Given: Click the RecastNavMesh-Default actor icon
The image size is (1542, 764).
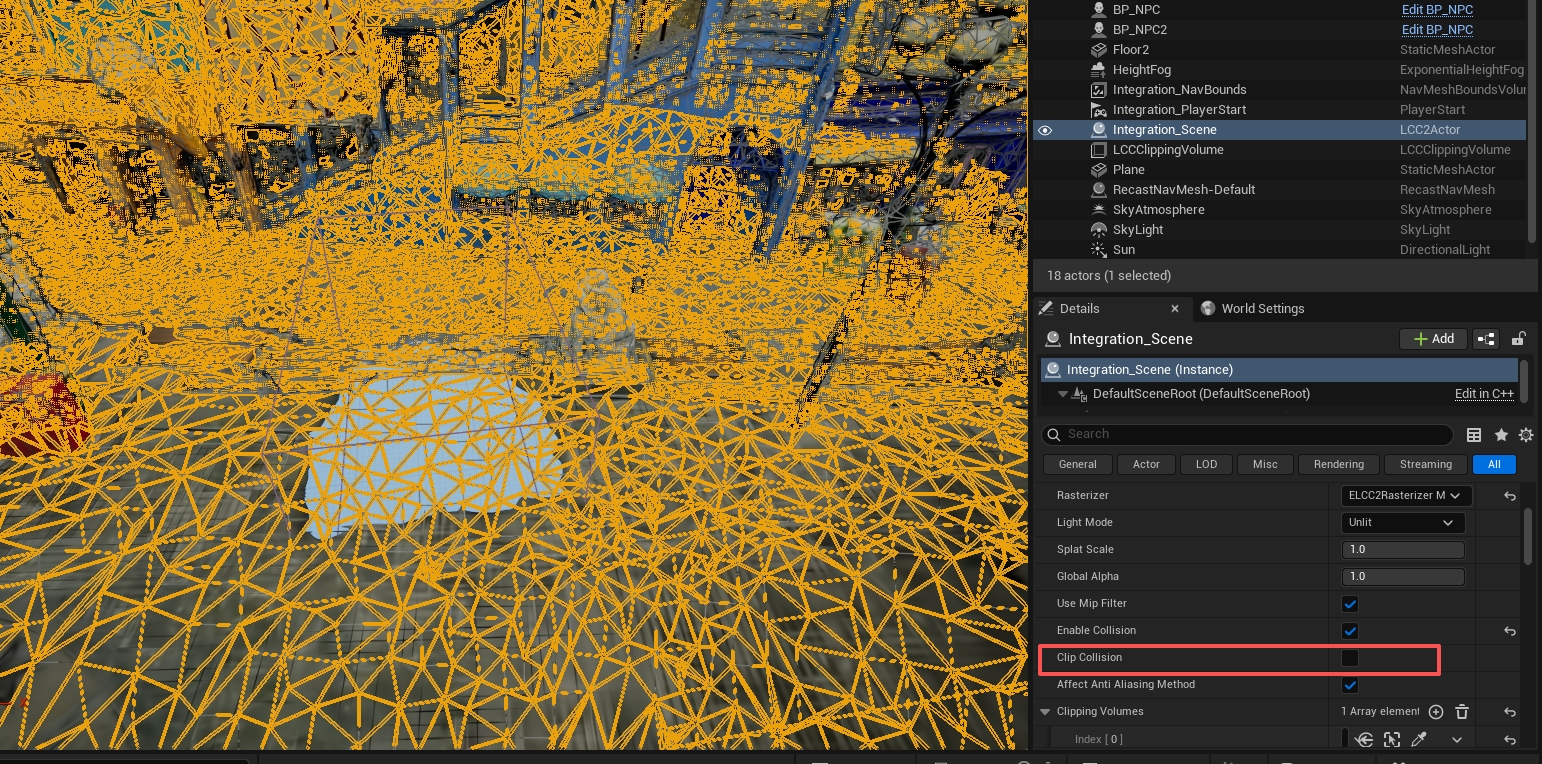Looking at the screenshot, I should [x=1098, y=190].
